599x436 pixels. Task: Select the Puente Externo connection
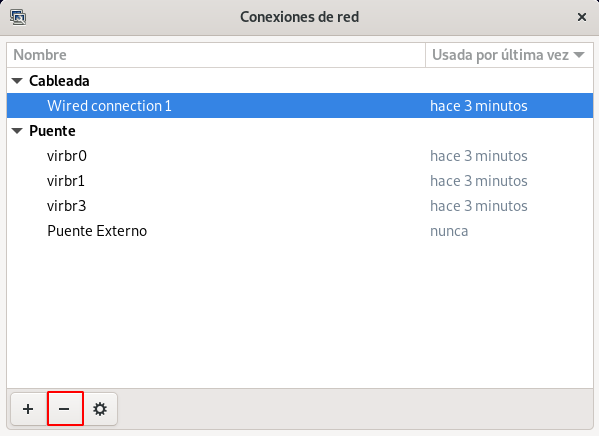300,231
